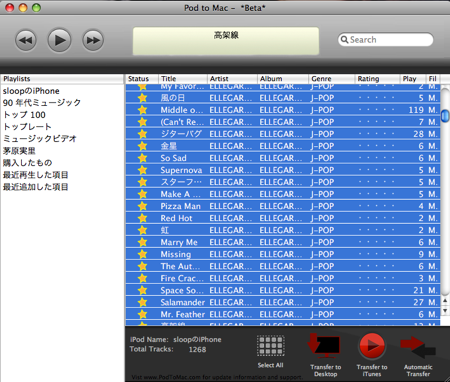Image resolution: width=450 pixels, height=382 pixels.
Task: Click the Select All grid icon
Action: pyautogui.click(x=270, y=346)
